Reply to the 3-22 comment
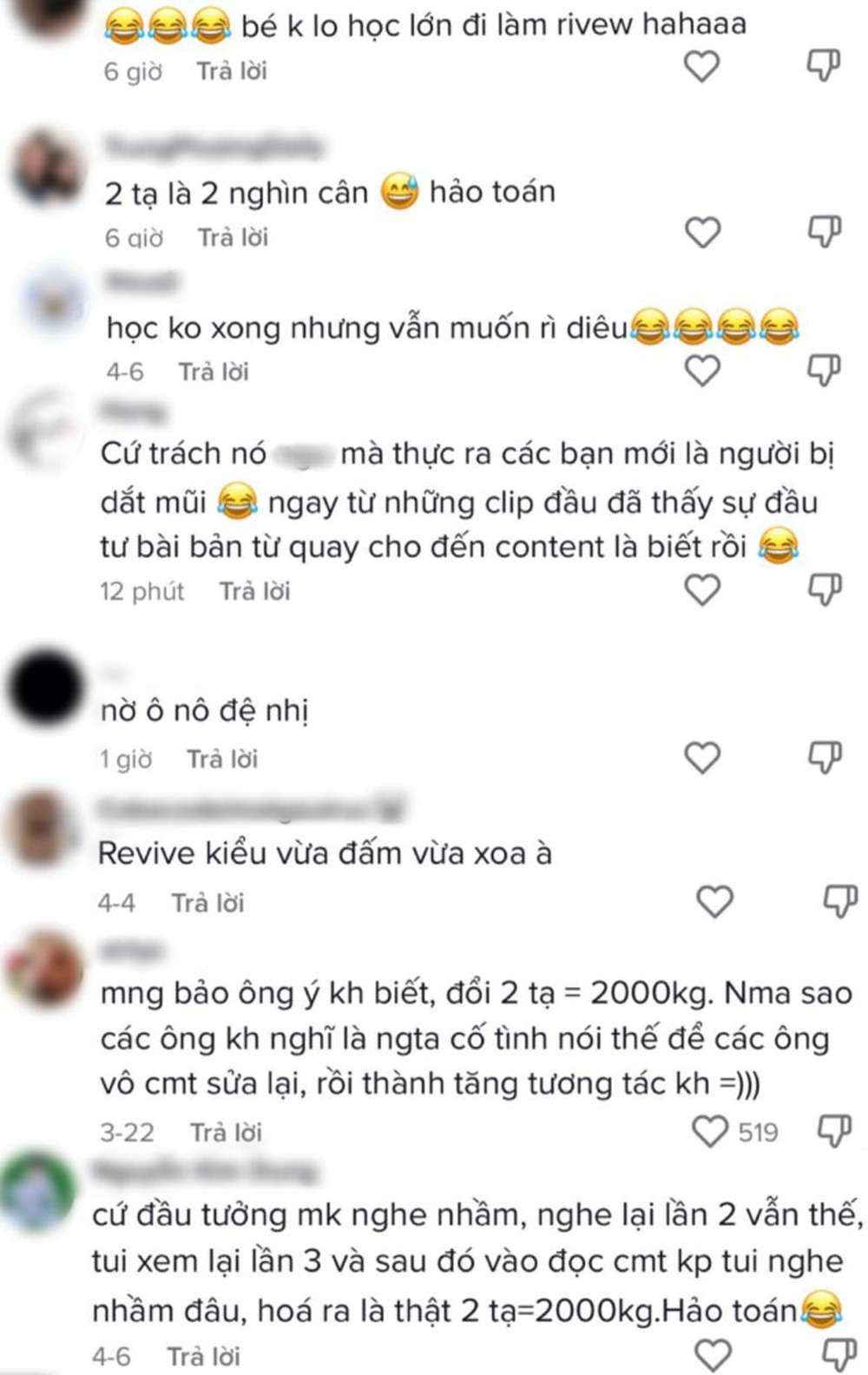Screen dimensions: 868x1375 (x=226, y=1132)
